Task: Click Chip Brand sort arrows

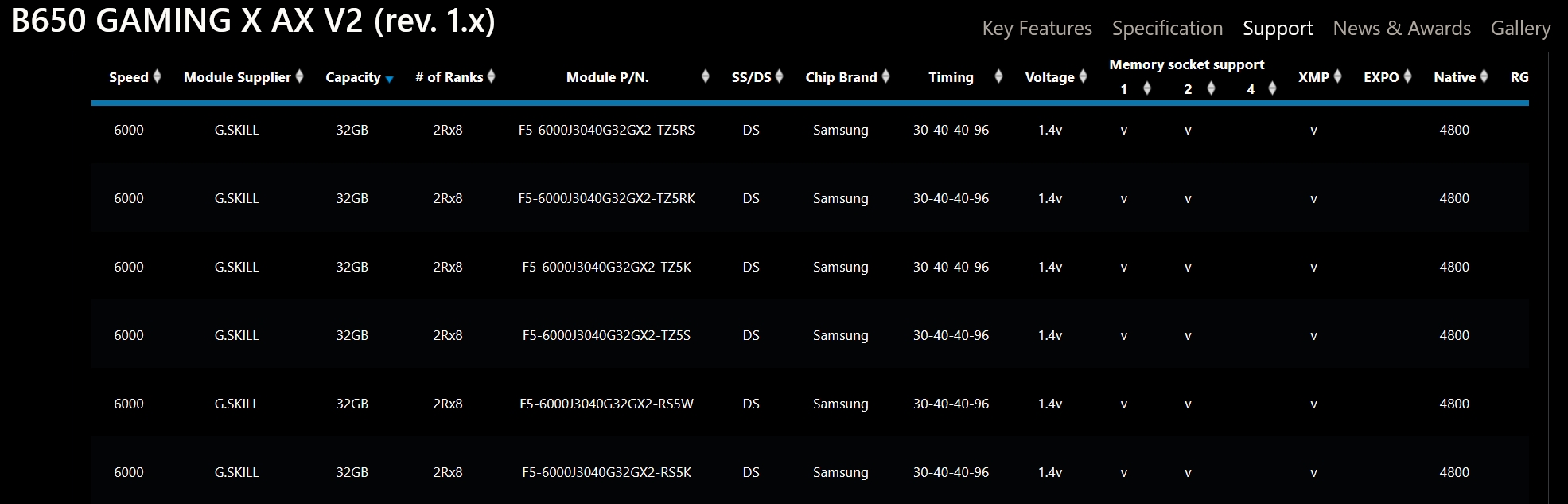Action: [x=886, y=76]
